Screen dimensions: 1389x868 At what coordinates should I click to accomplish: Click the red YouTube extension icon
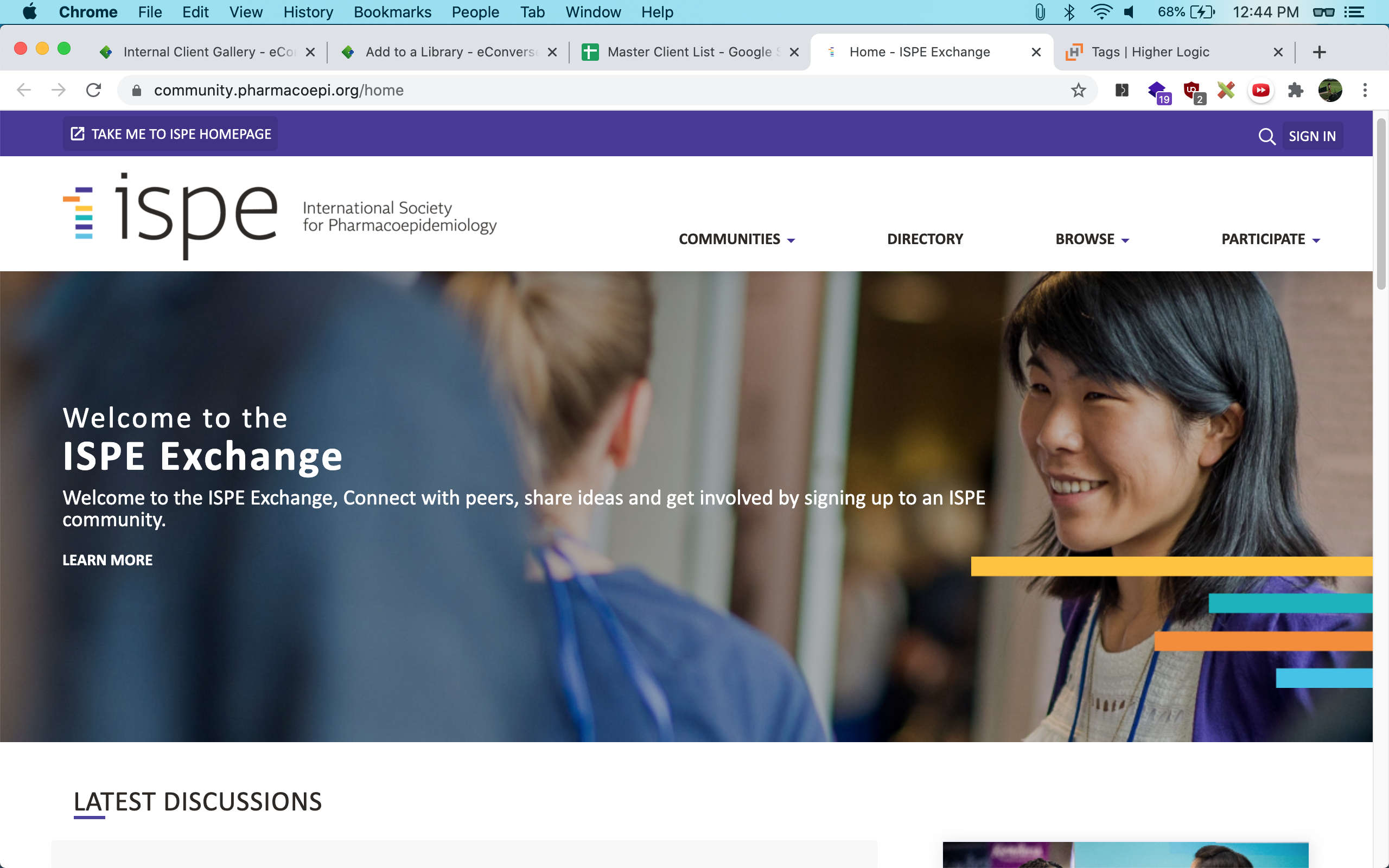pos(1260,90)
